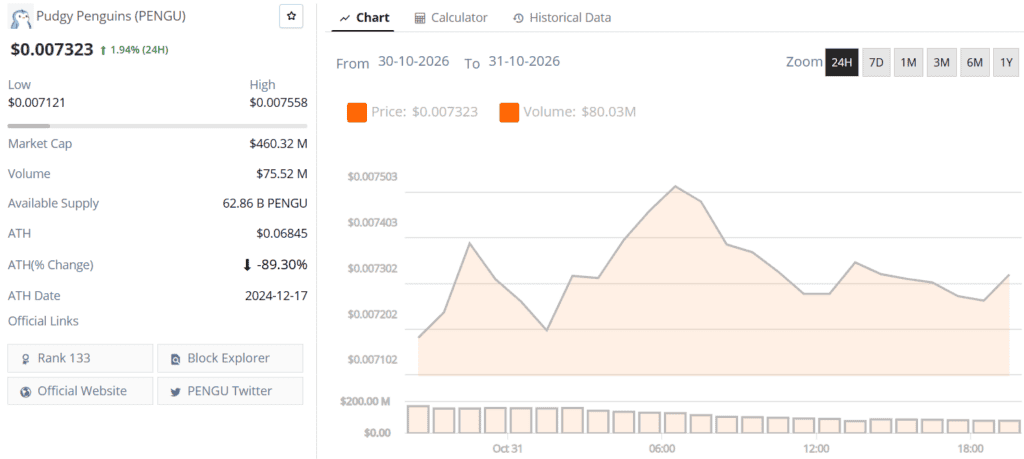This screenshot has height=459, width=1024.
Task: Click the star favorite icon
Action: click(291, 16)
